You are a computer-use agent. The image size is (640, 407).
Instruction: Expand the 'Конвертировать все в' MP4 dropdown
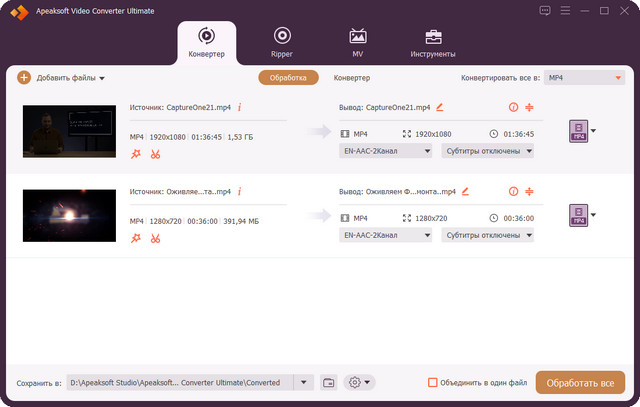(584, 77)
